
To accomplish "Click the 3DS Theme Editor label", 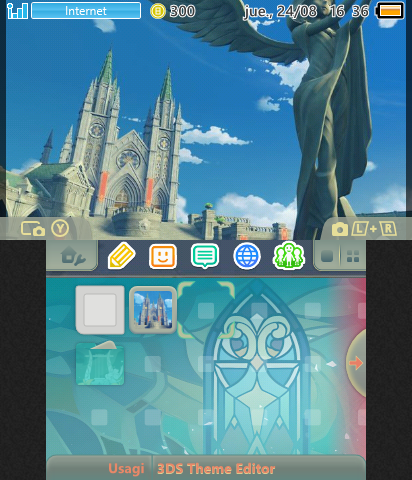I will point(216,469).
